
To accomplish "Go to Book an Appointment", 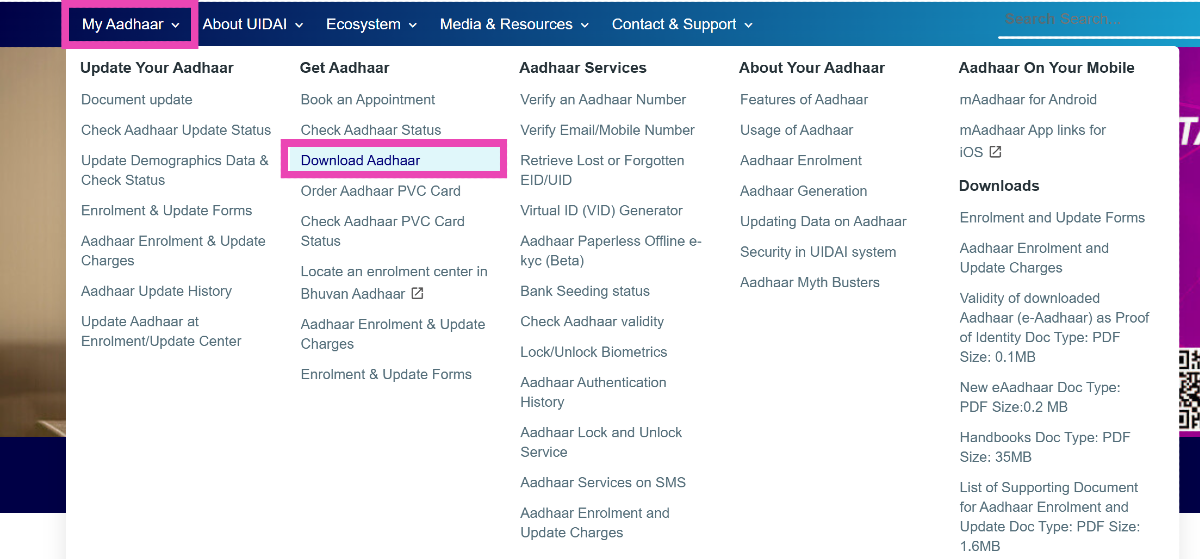I will point(368,100).
